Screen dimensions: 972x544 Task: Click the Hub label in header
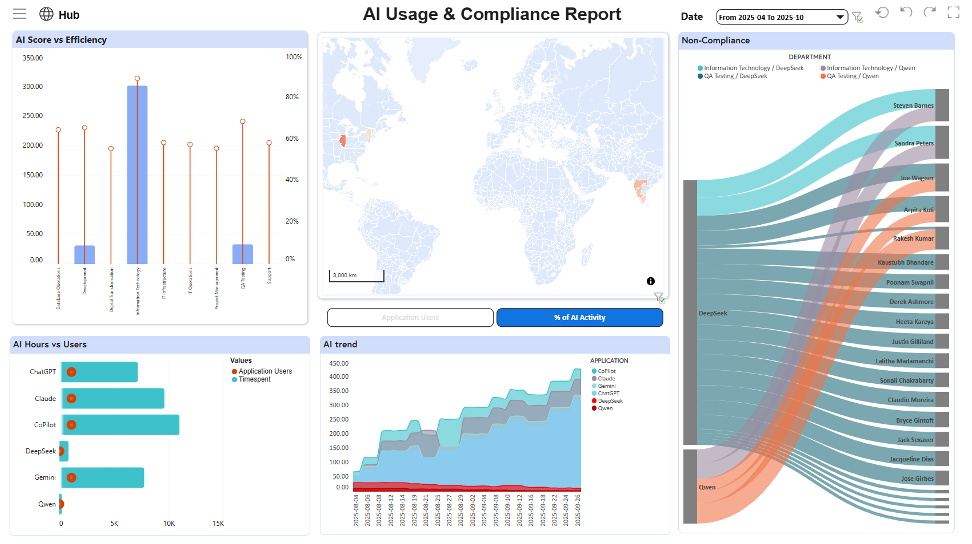click(x=69, y=15)
